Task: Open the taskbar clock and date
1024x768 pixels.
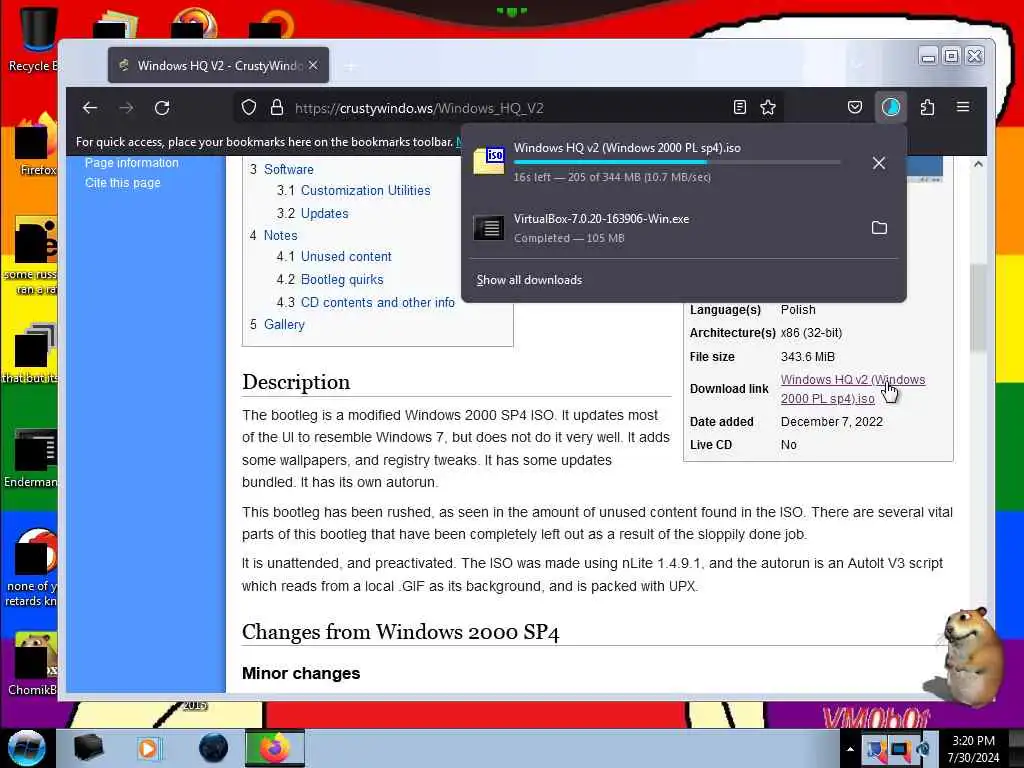Action: coord(973,749)
